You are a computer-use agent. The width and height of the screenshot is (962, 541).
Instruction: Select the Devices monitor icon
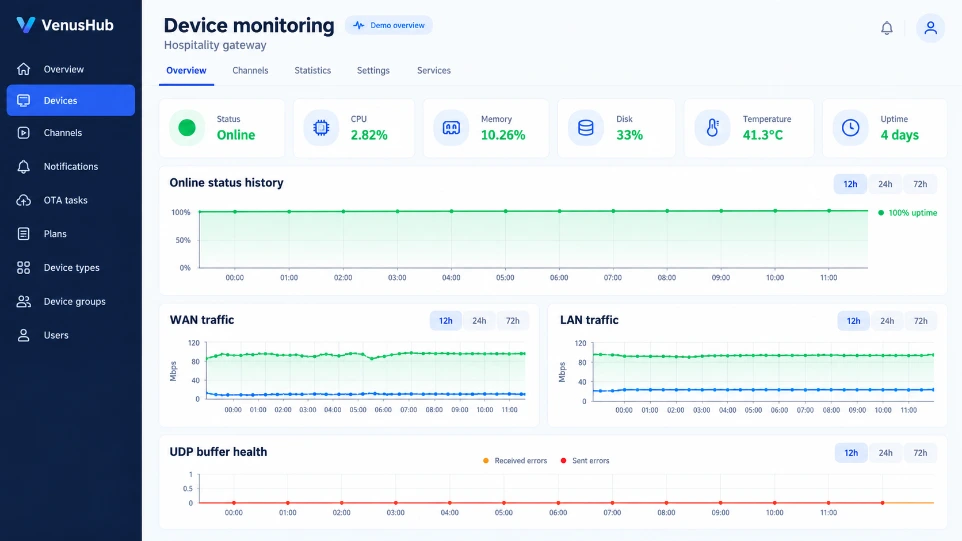23,101
